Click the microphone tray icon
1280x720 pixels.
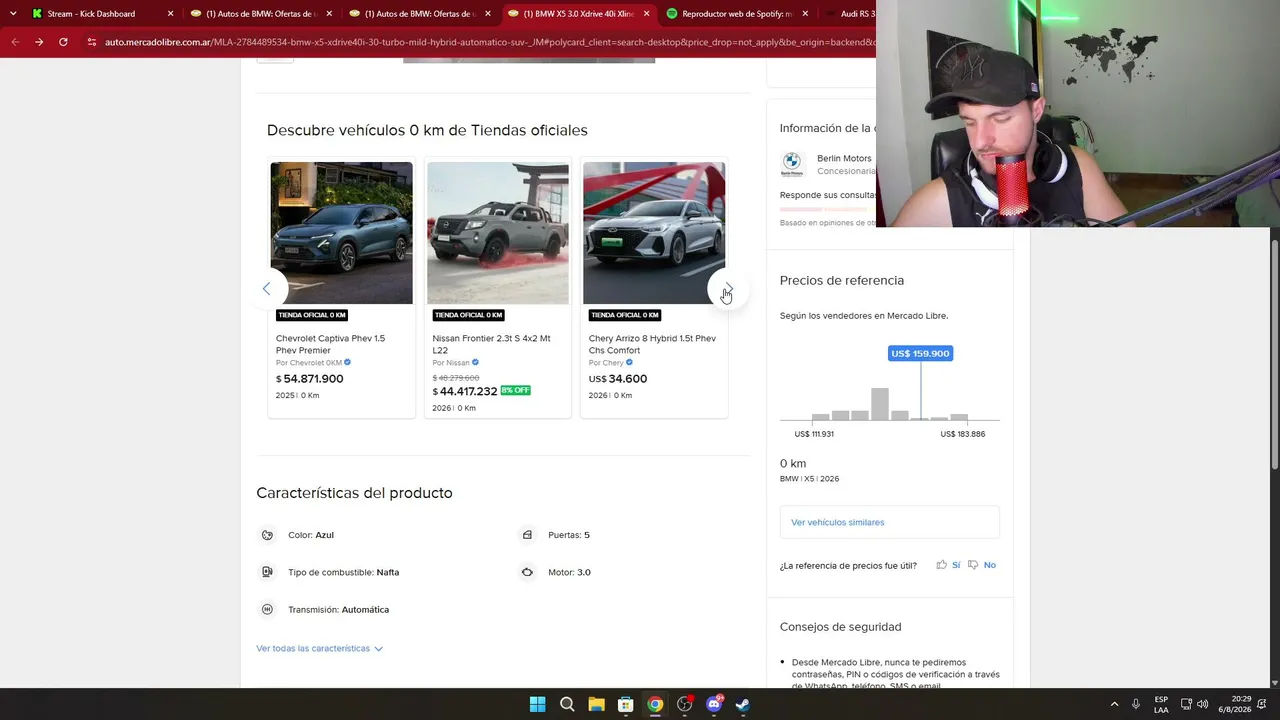pos(1136,704)
